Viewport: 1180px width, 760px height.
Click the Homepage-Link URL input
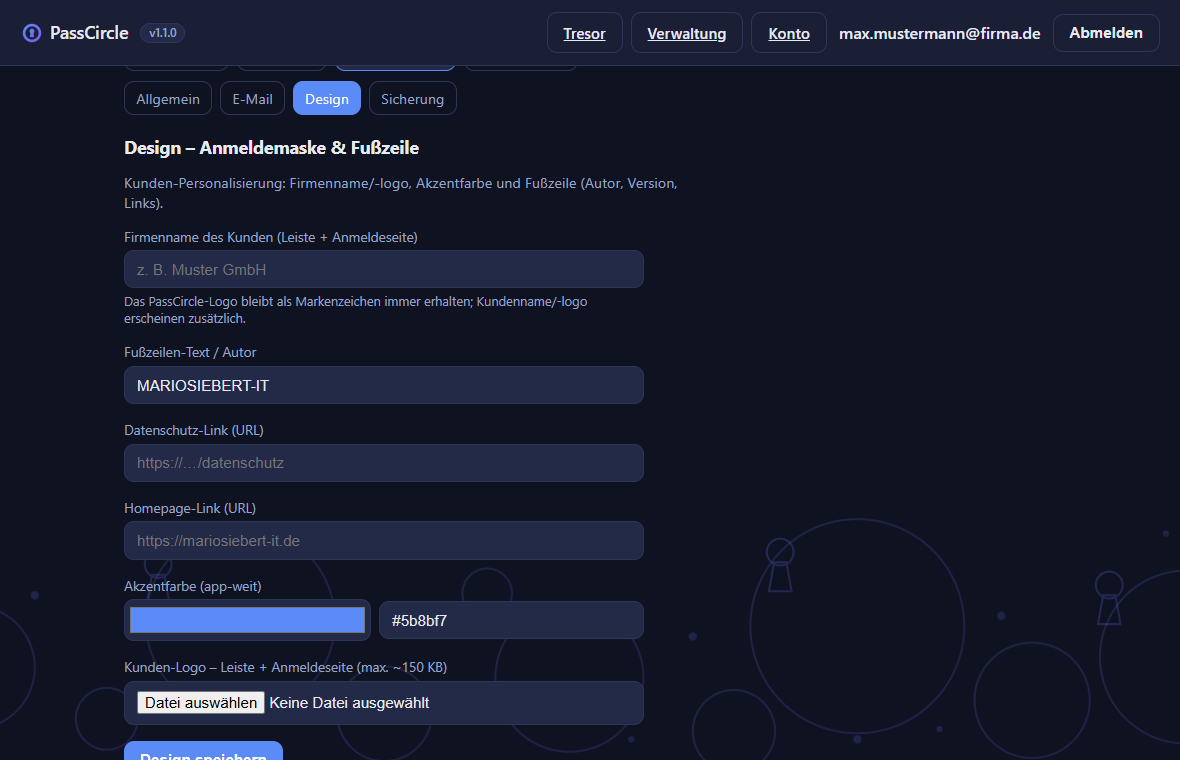coord(384,540)
